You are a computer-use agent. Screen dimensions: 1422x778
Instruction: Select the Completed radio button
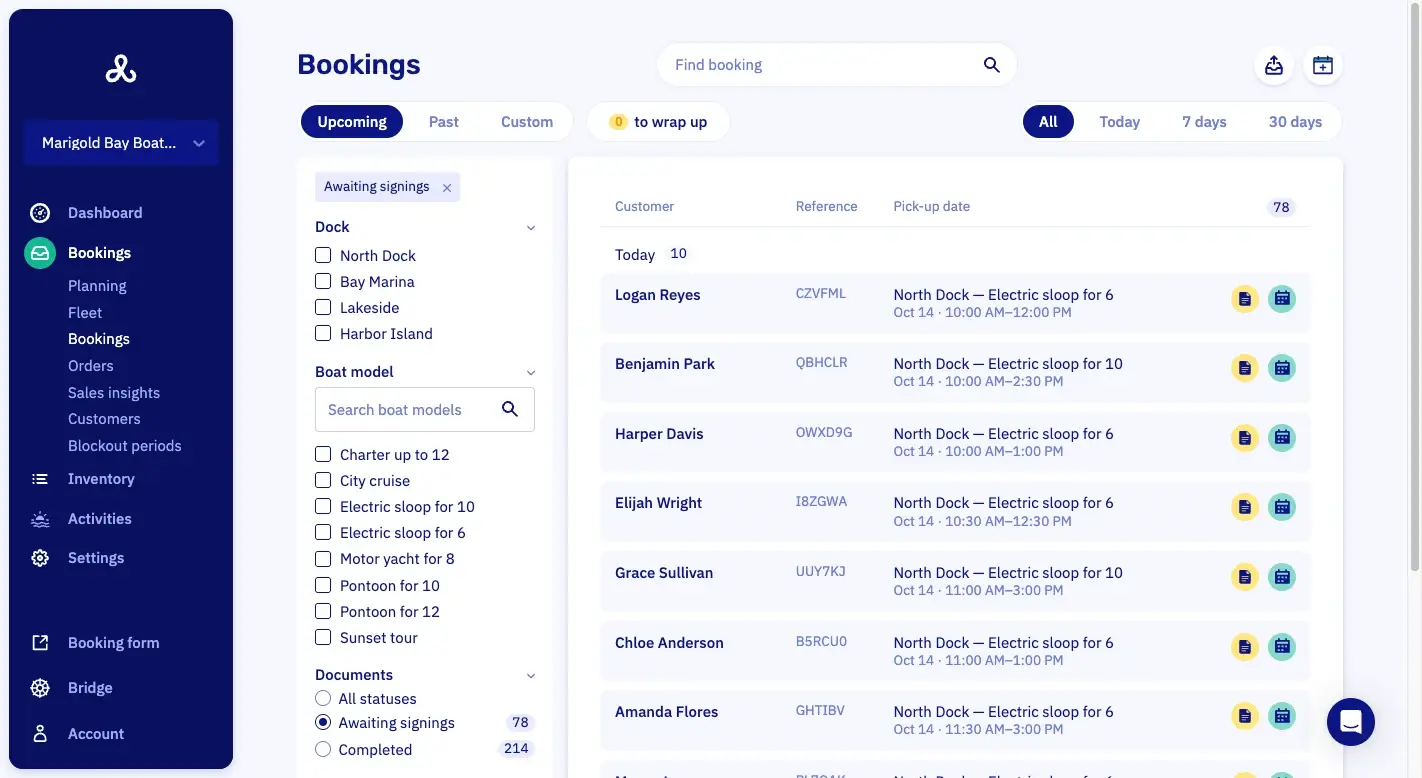tap(323, 749)
